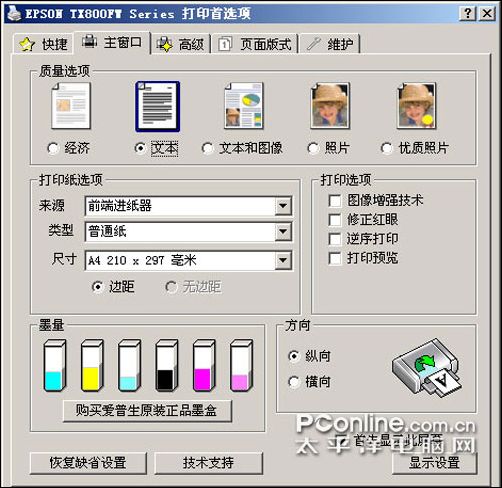Expand the 尺寸 paper size dropdown
The width and height of the screenshot is (502, 488).
click(283, 260)
